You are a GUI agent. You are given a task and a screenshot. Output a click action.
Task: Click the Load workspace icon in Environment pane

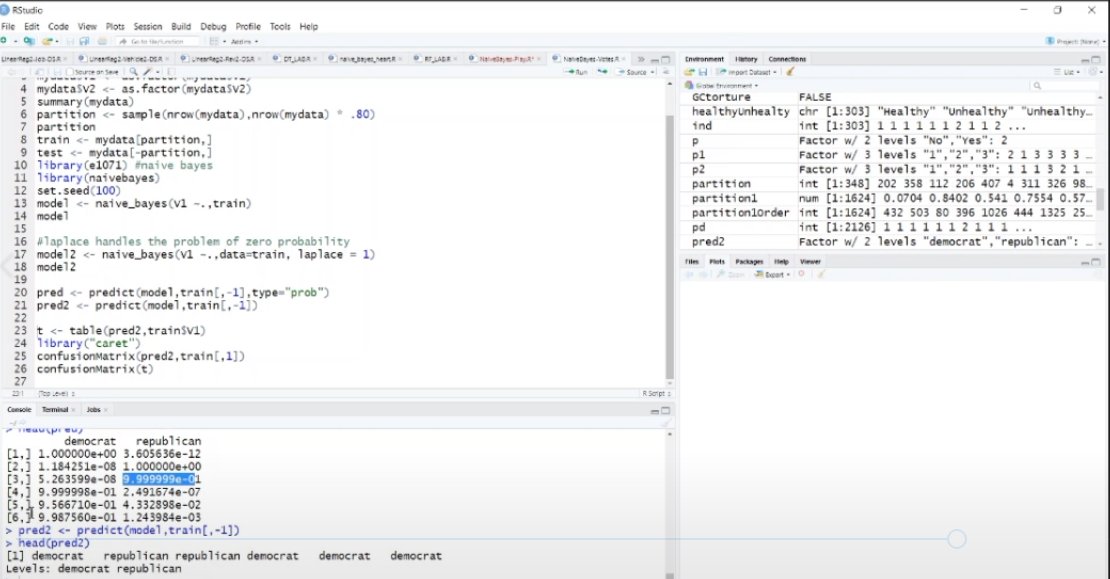pyautogui.click(x=689, y=72)
